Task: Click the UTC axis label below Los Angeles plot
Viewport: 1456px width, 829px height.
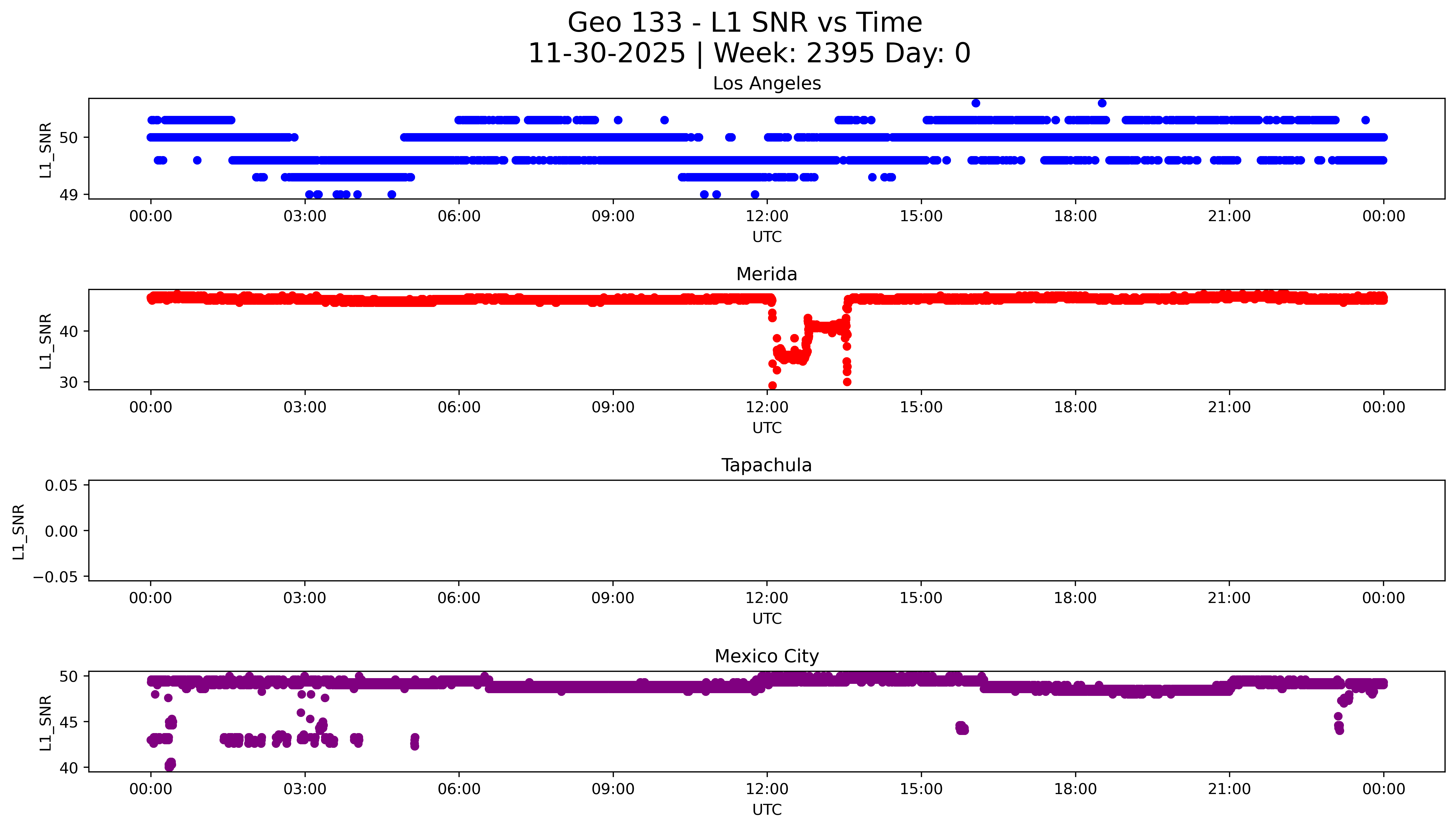Action: (x=766, y=237)
